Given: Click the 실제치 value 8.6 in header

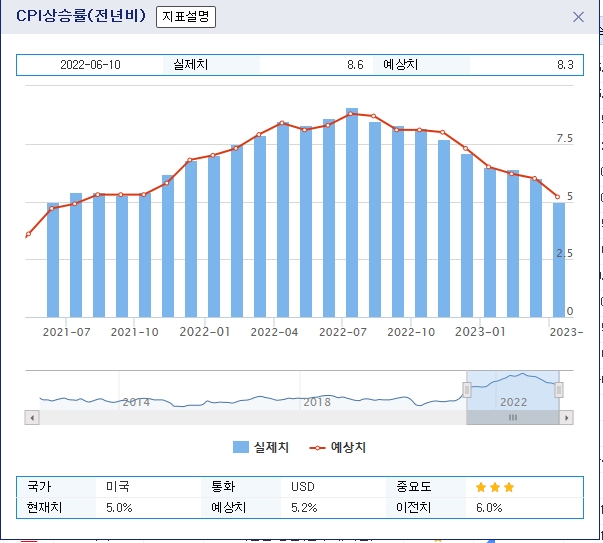Looking at the screenshot, I should (355, 65).
